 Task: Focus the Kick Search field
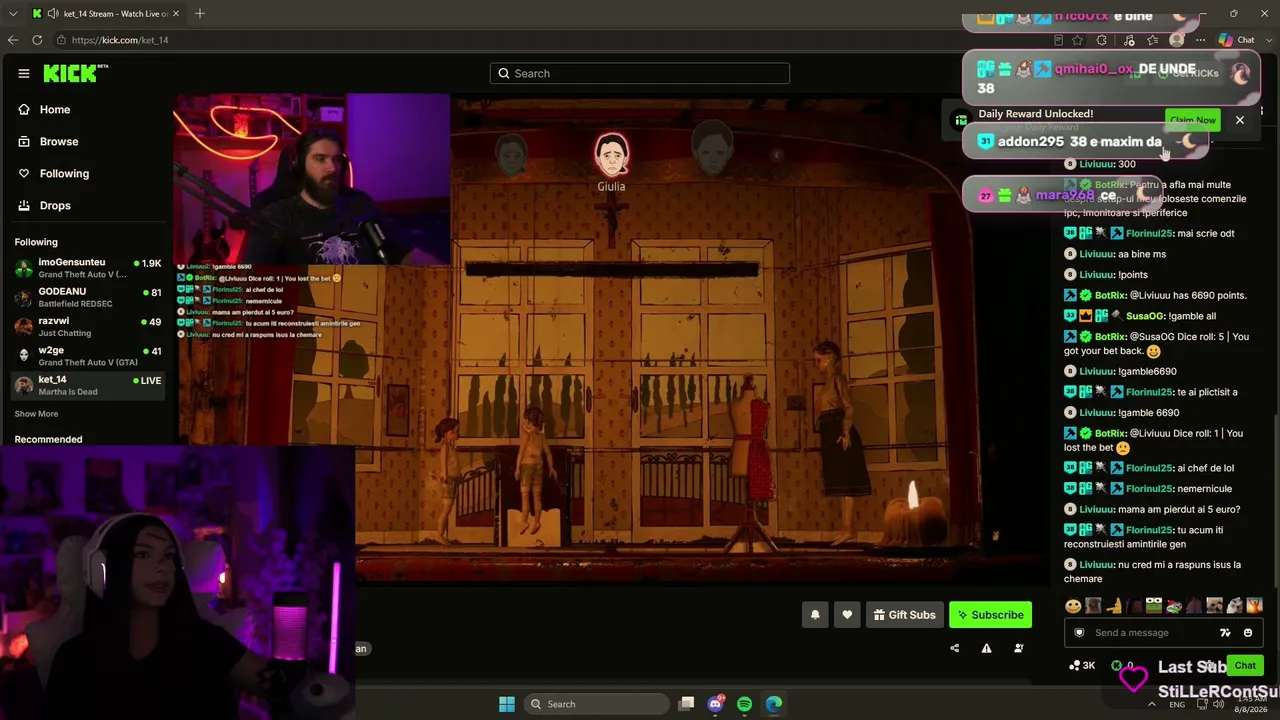coord(640,73)
